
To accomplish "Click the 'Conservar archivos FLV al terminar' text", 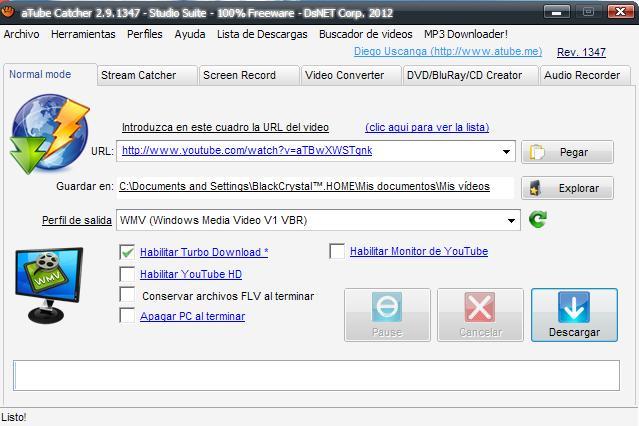I will point(228,296).
